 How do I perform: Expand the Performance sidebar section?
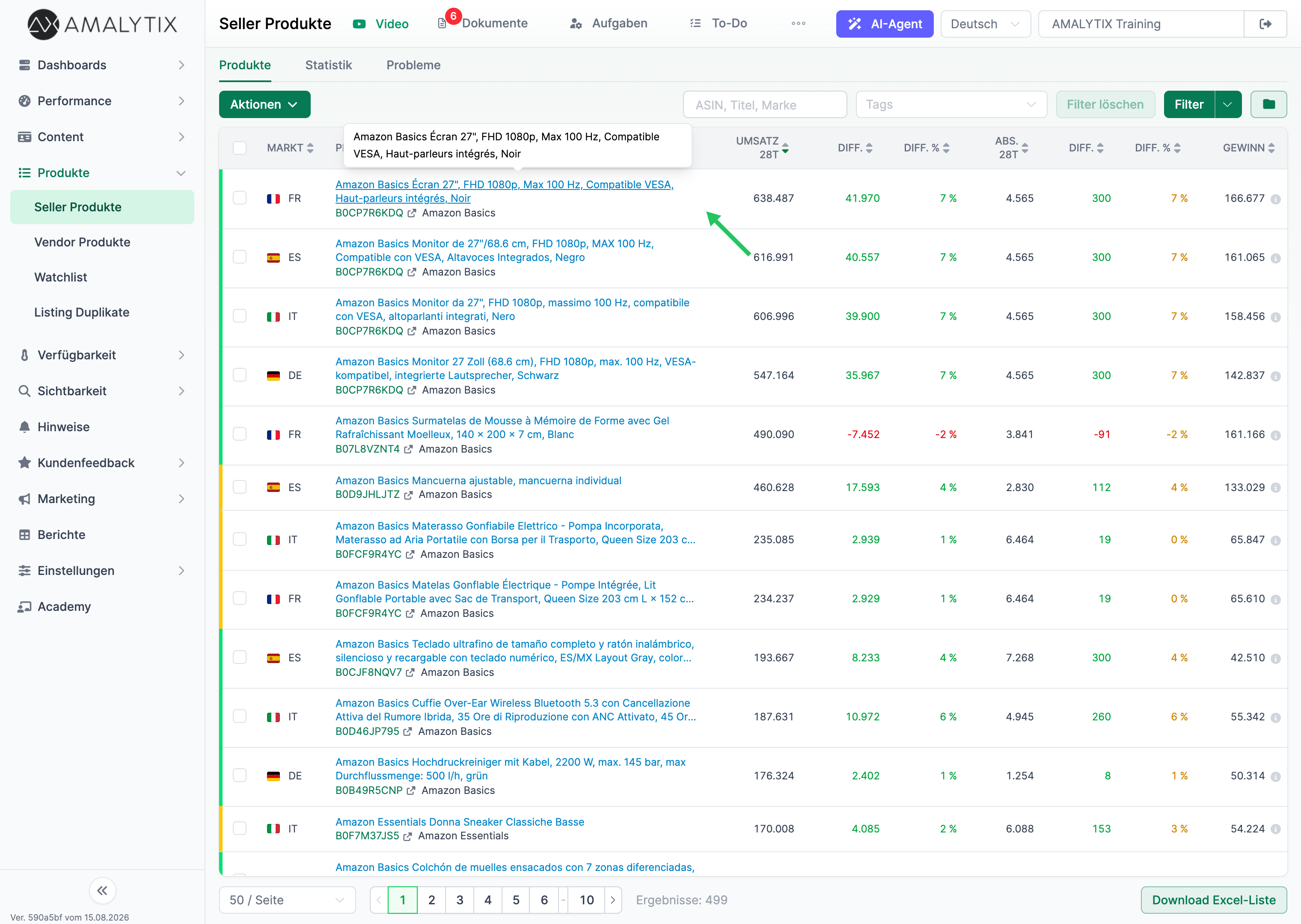(x=102, y=101)
